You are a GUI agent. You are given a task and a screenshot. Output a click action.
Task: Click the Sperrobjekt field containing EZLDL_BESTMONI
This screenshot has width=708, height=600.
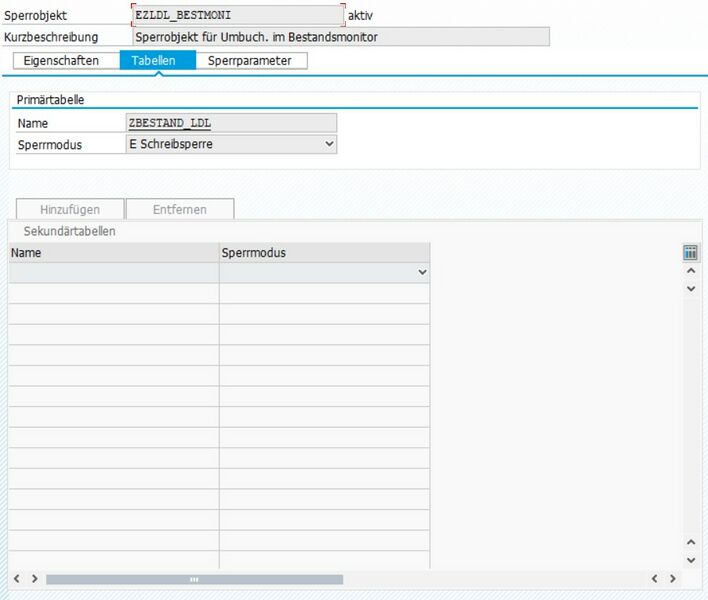click(237, 16)
